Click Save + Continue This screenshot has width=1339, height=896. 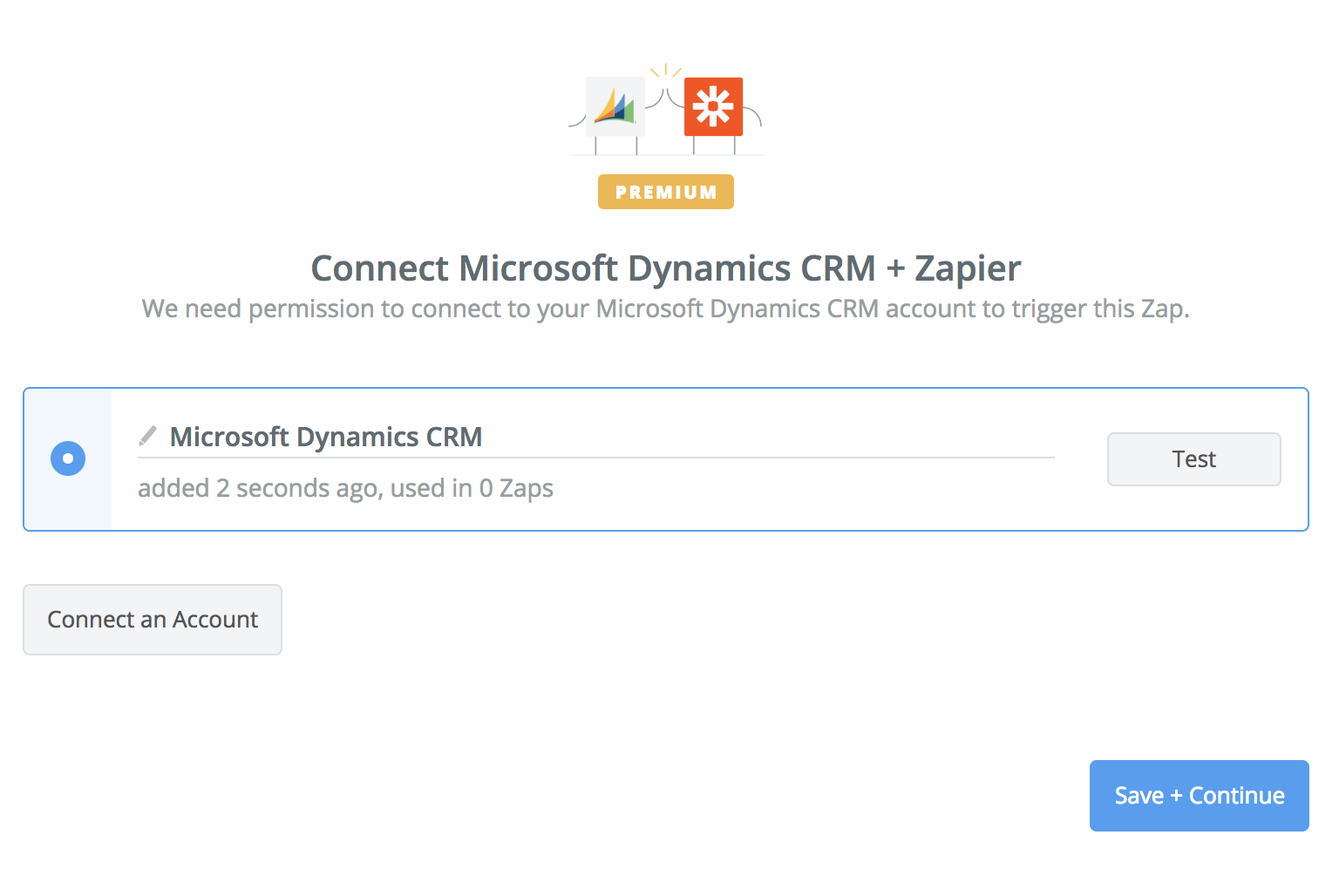[x=1200, y=796]
